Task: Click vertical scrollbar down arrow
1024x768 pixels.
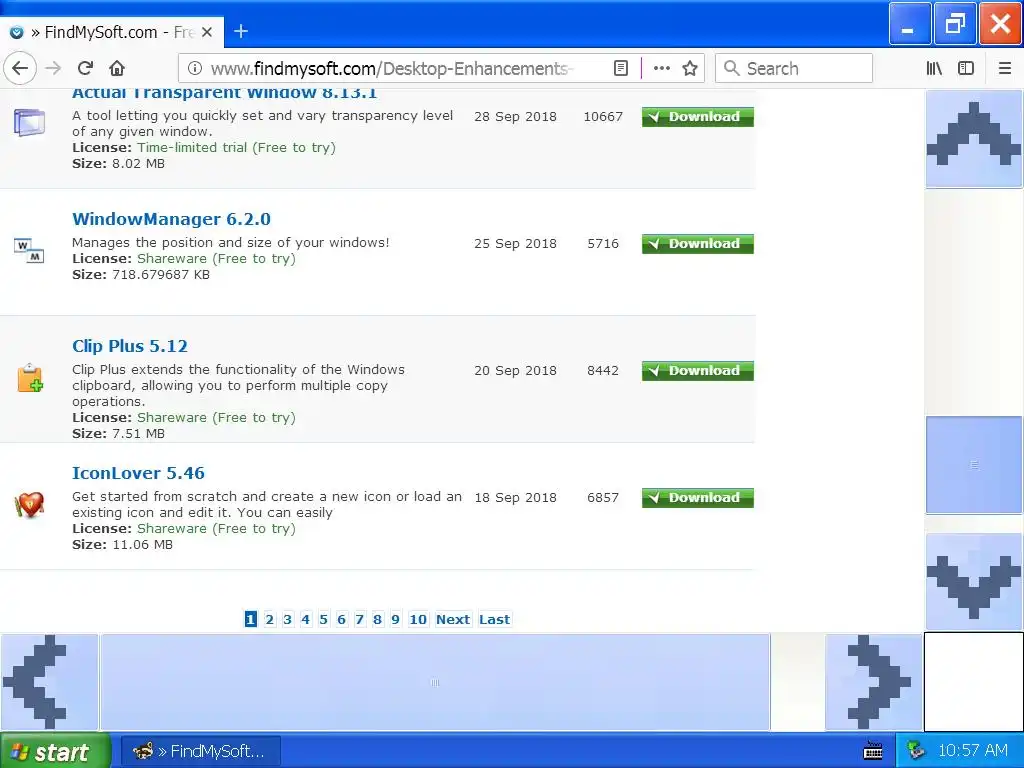Action: coord(974,581)
